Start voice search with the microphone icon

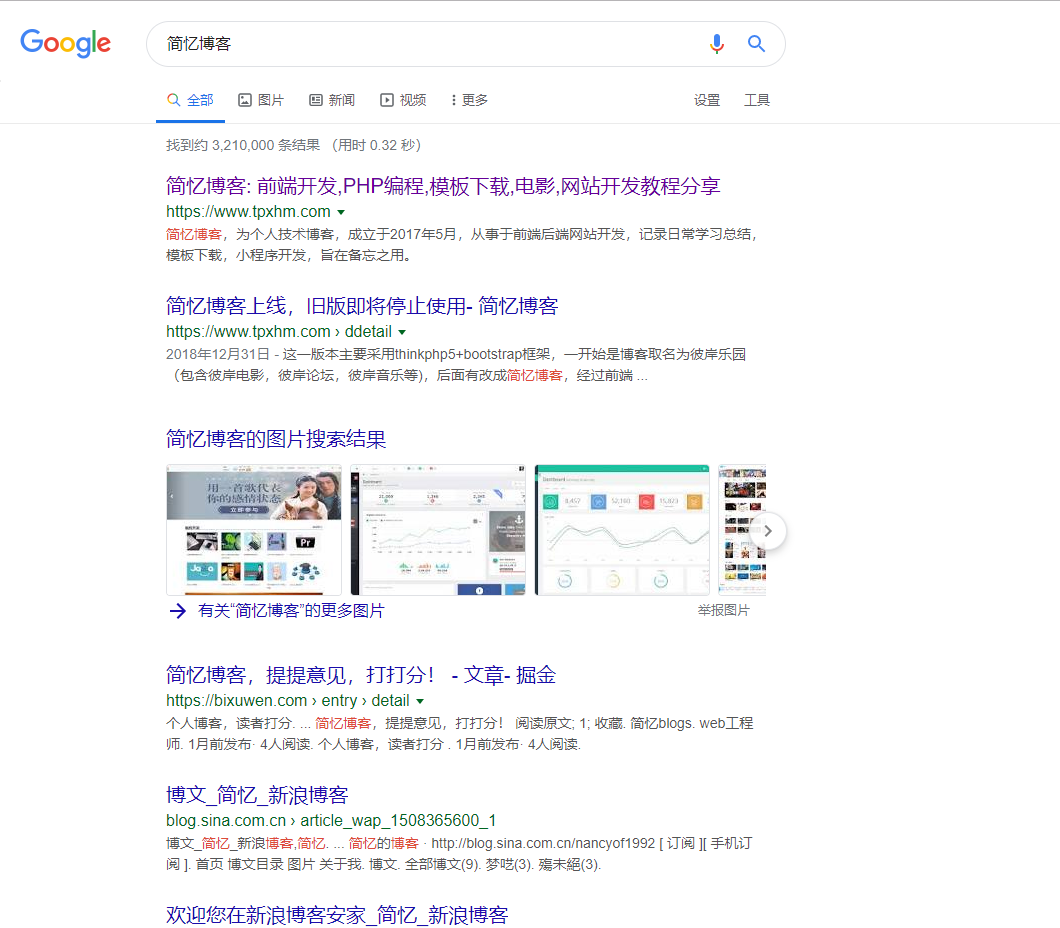pyautogui.click(x=717, y=44)
